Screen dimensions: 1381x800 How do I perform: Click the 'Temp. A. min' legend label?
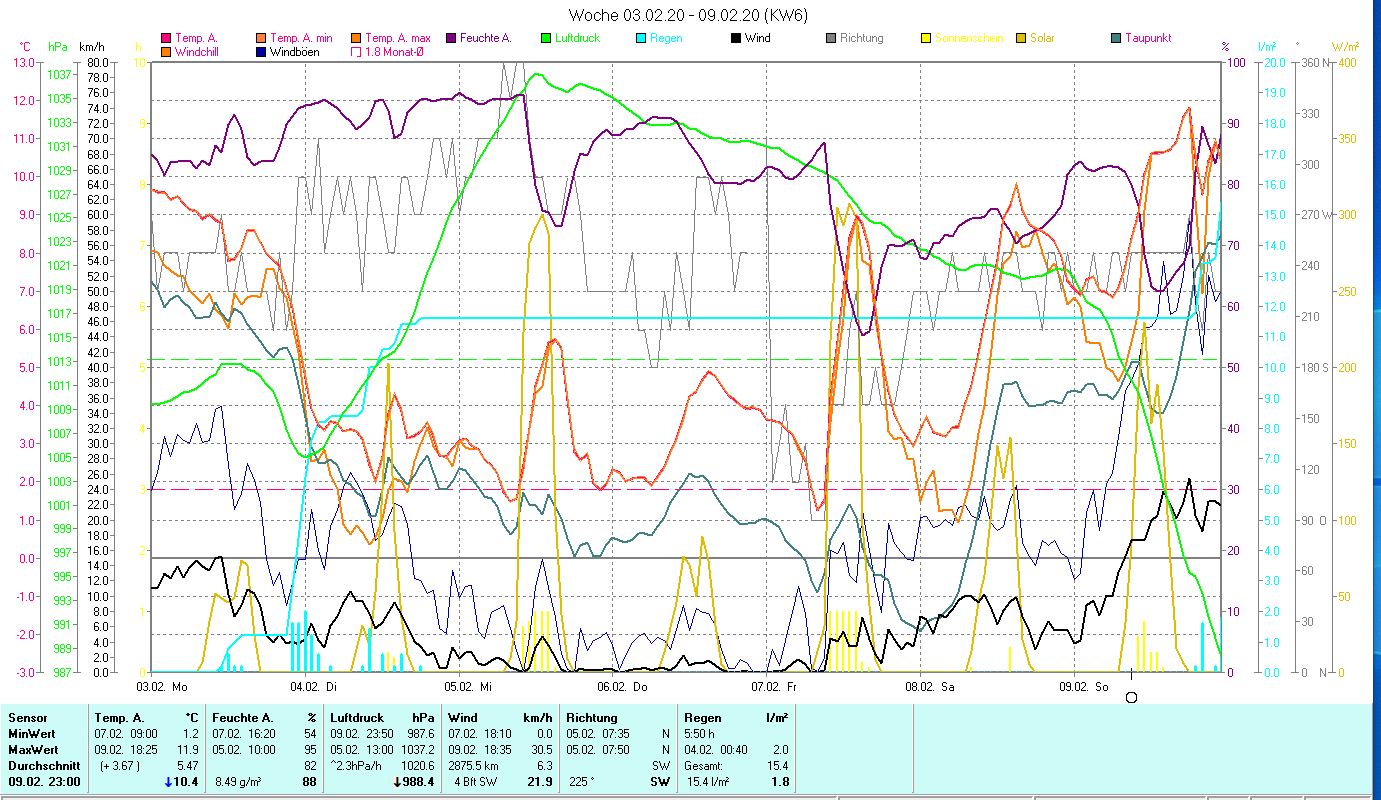tap(302, 38)
